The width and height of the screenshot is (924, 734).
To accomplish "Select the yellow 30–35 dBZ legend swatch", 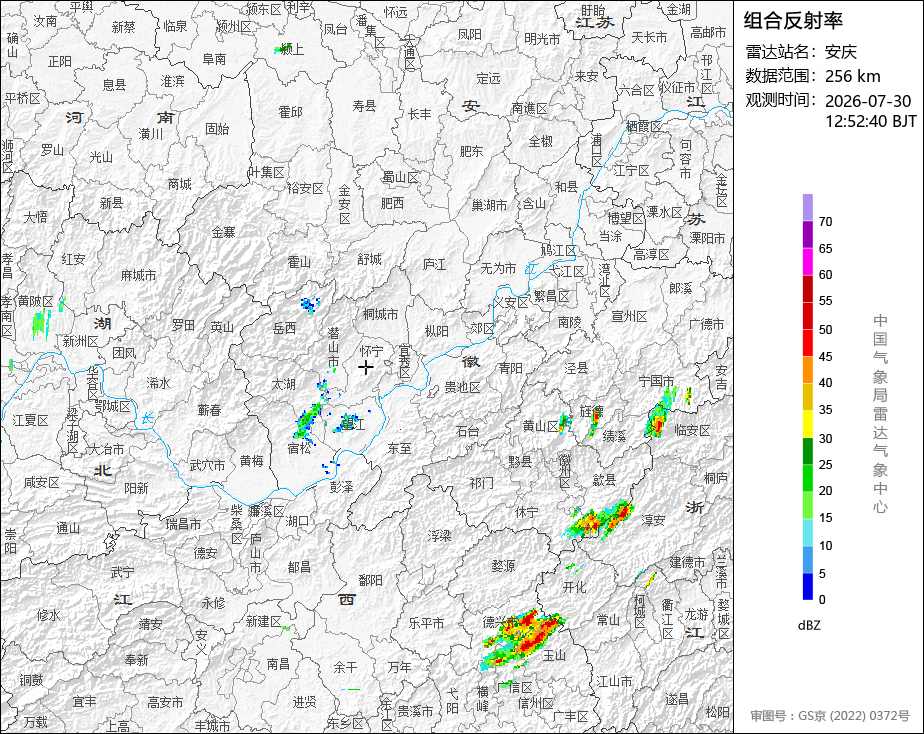I will click(x=808, y=424).
